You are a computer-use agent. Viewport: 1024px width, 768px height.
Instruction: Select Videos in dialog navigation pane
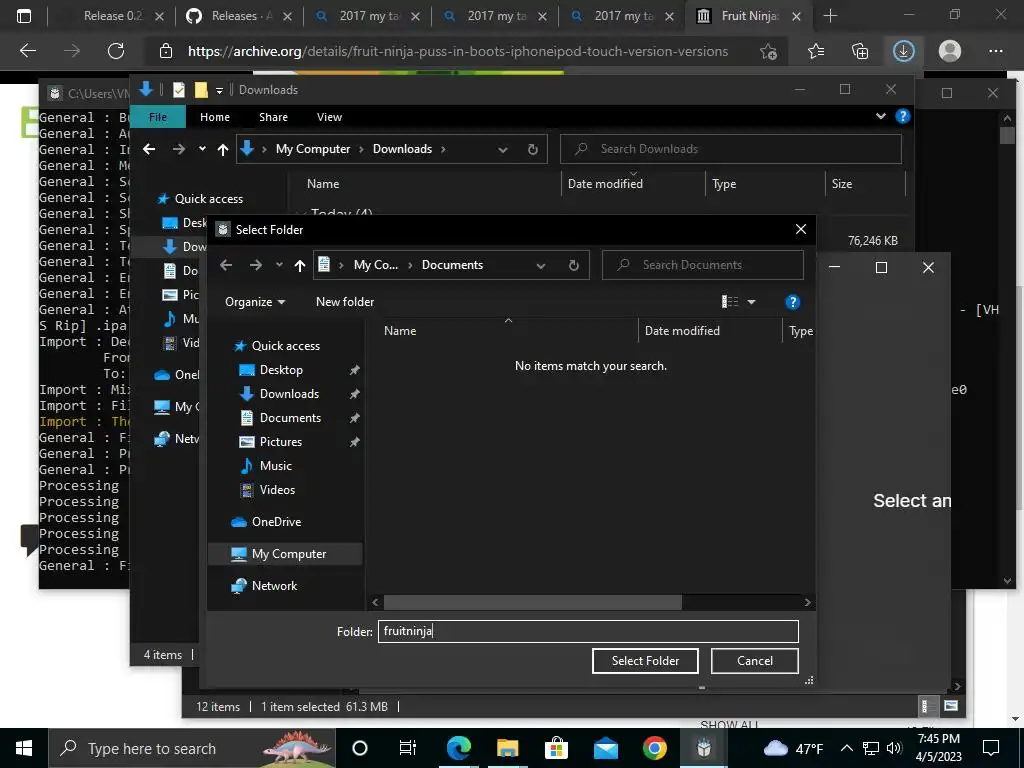pos(277,490)
